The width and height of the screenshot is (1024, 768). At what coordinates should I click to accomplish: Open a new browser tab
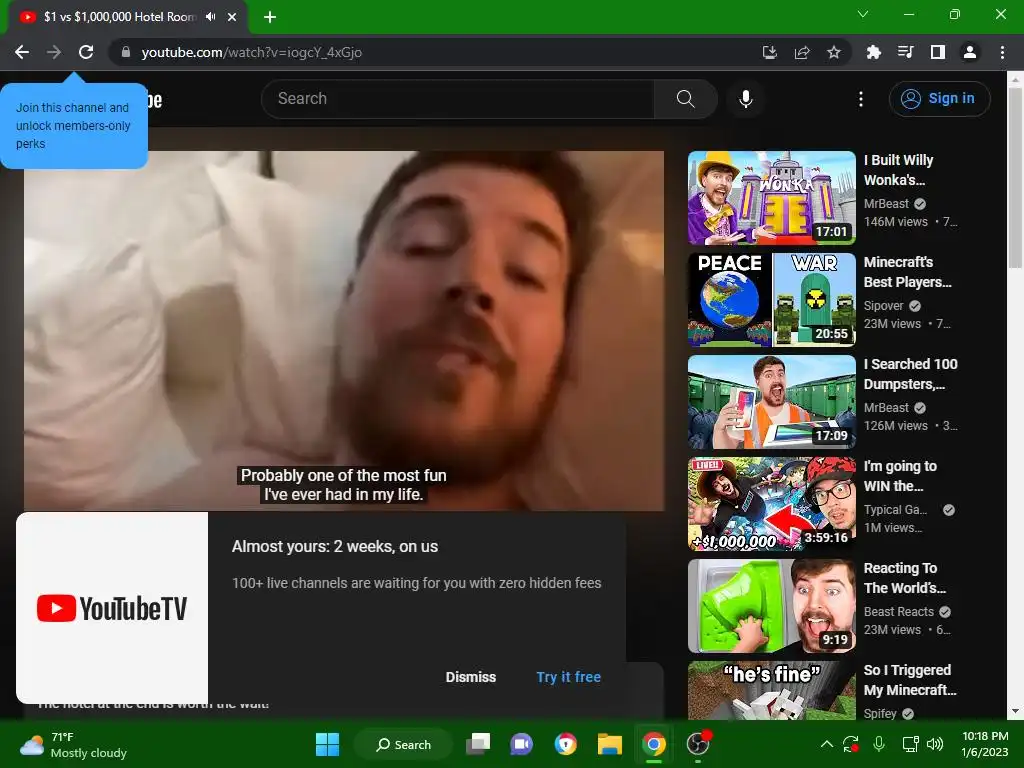[x=270, y=17]
